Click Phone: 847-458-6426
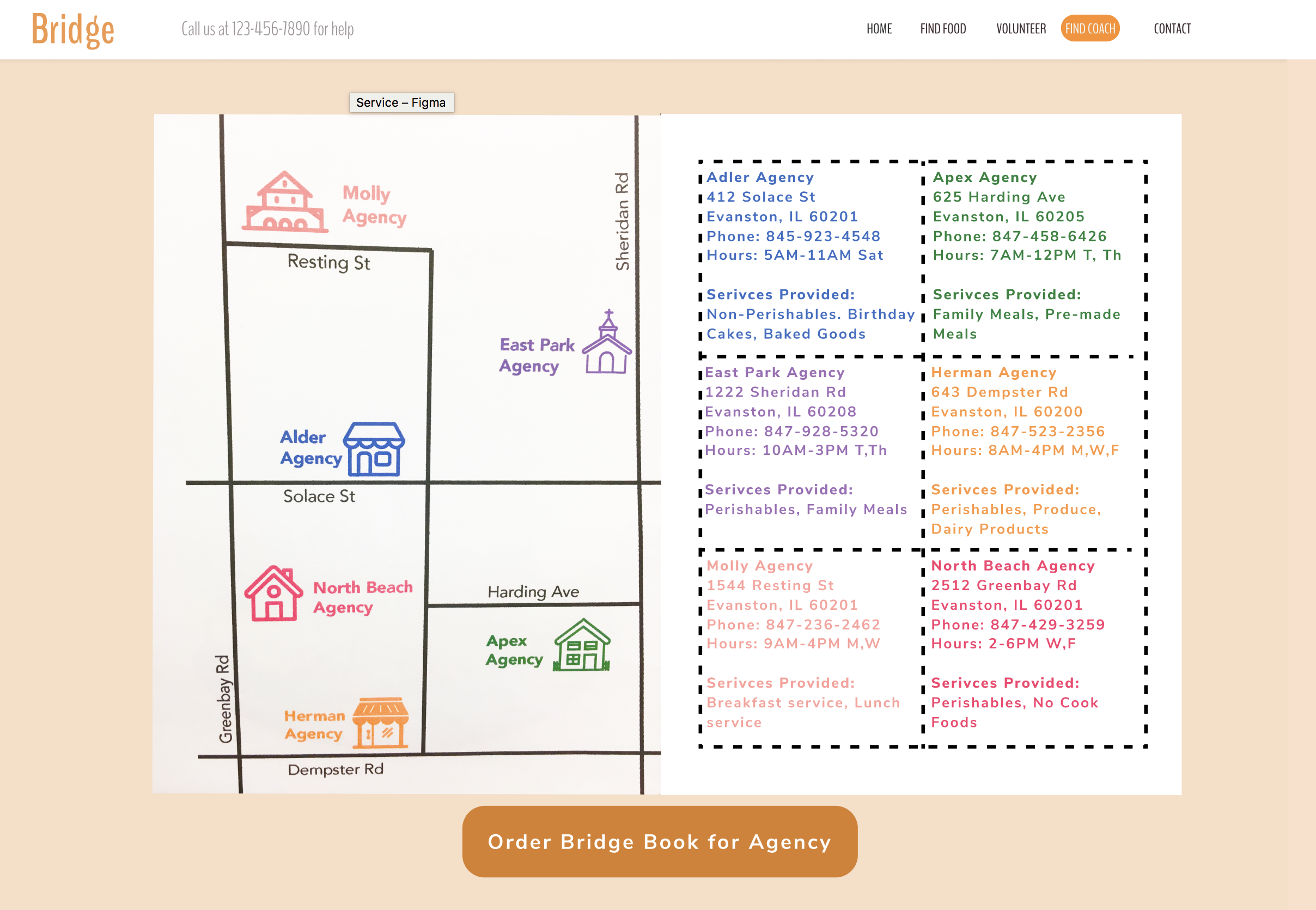 tap(1020, 236)
